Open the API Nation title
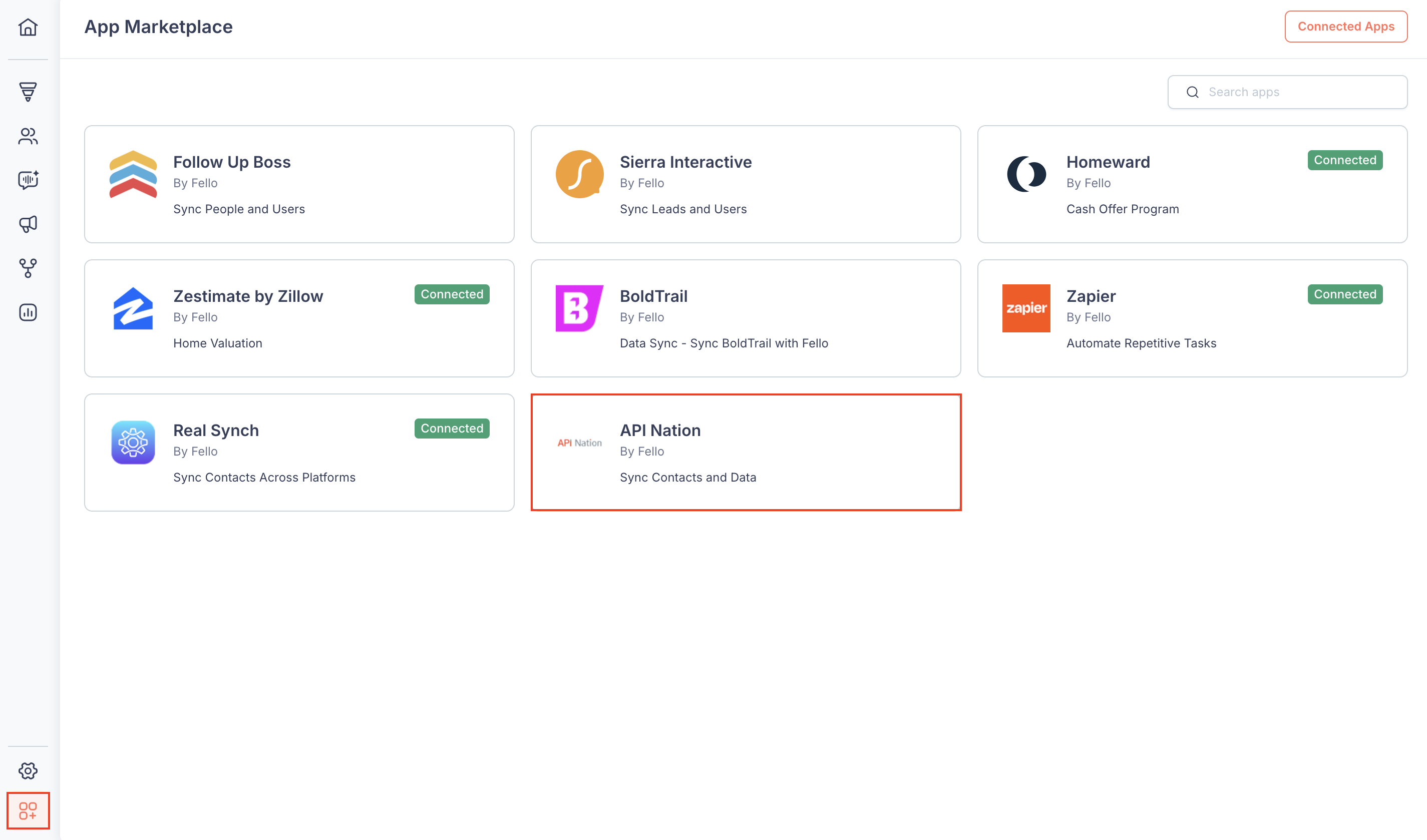The image size is (1427, 840). click(660, 430)
